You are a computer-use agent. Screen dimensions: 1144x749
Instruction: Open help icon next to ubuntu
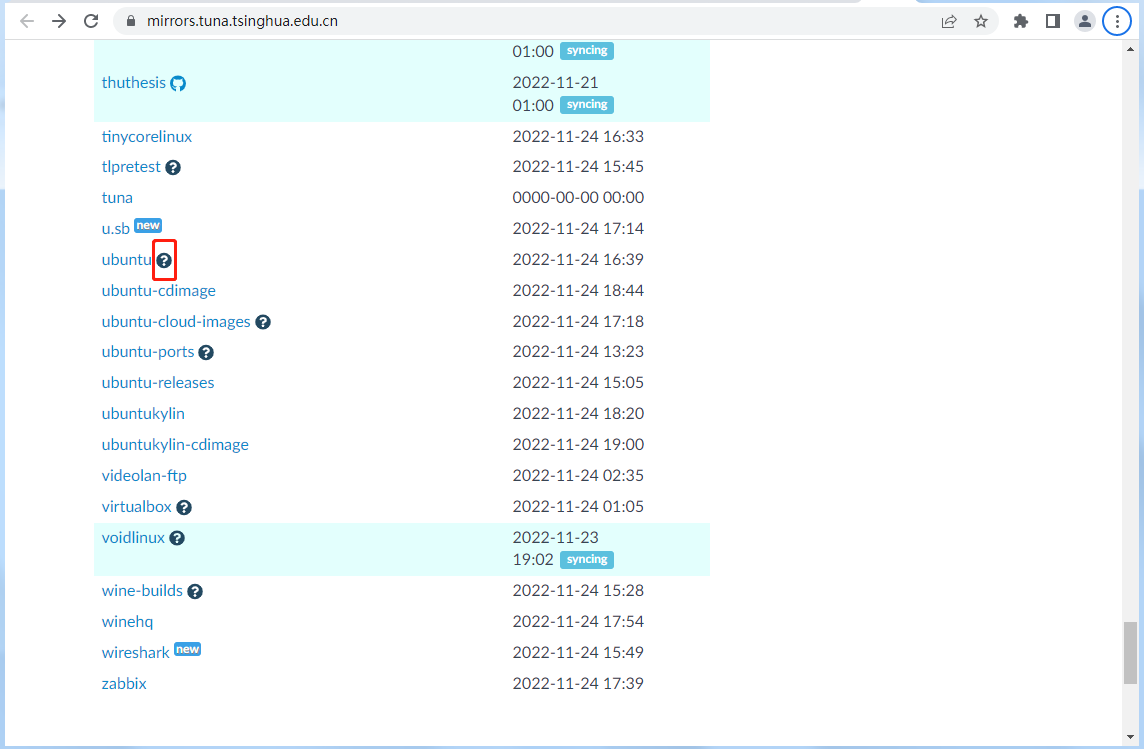pyautogui.click(x=164, y=260)
